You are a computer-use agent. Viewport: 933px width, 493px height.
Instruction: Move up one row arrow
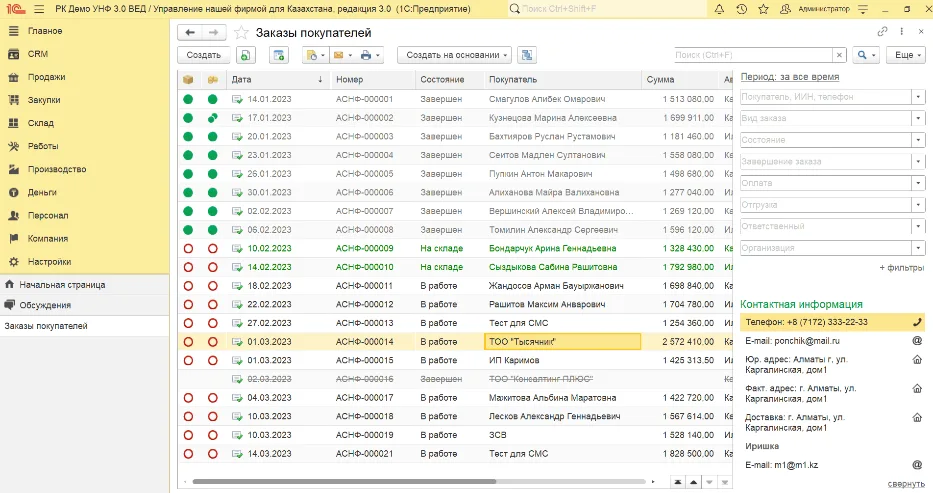click(693, 482)
